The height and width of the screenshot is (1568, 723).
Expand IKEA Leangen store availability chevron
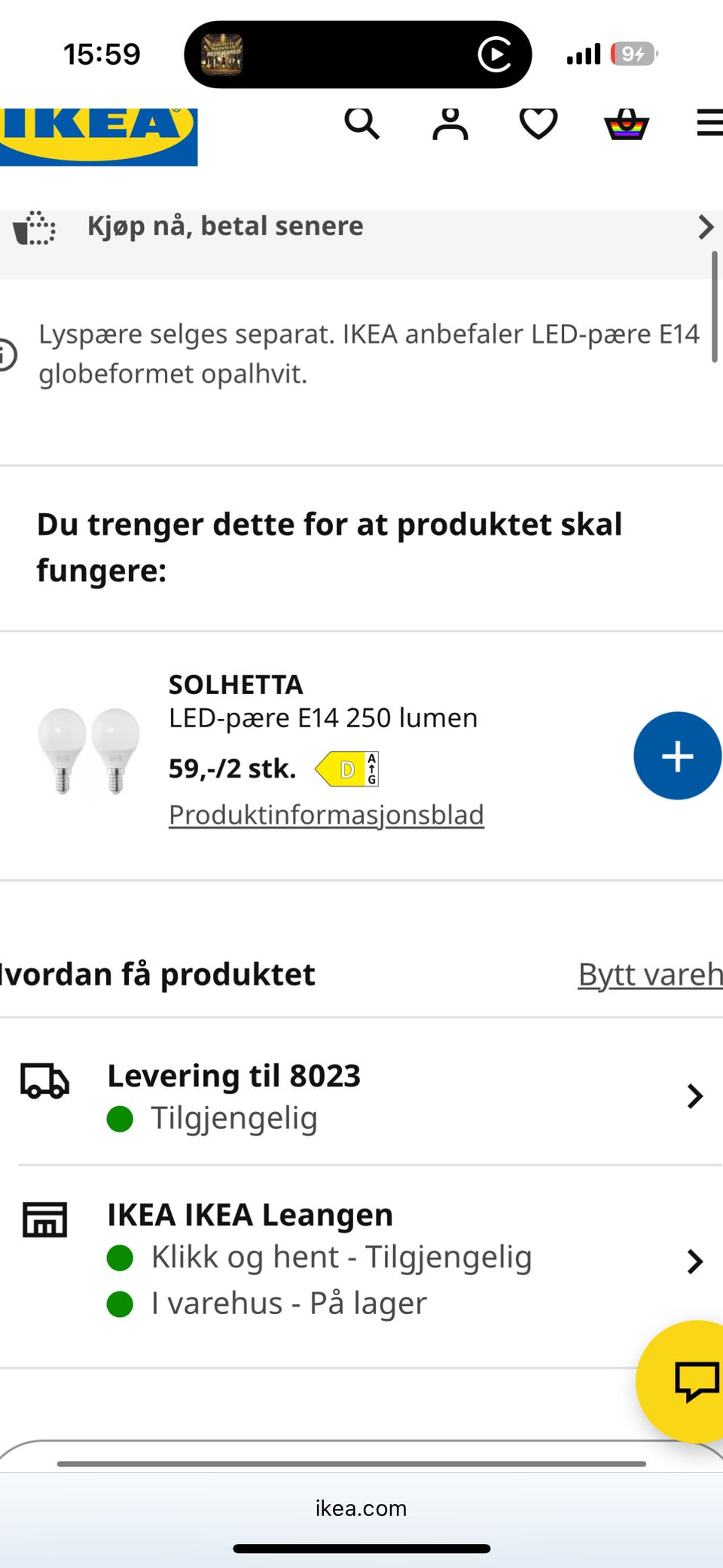pos(695,1261)
